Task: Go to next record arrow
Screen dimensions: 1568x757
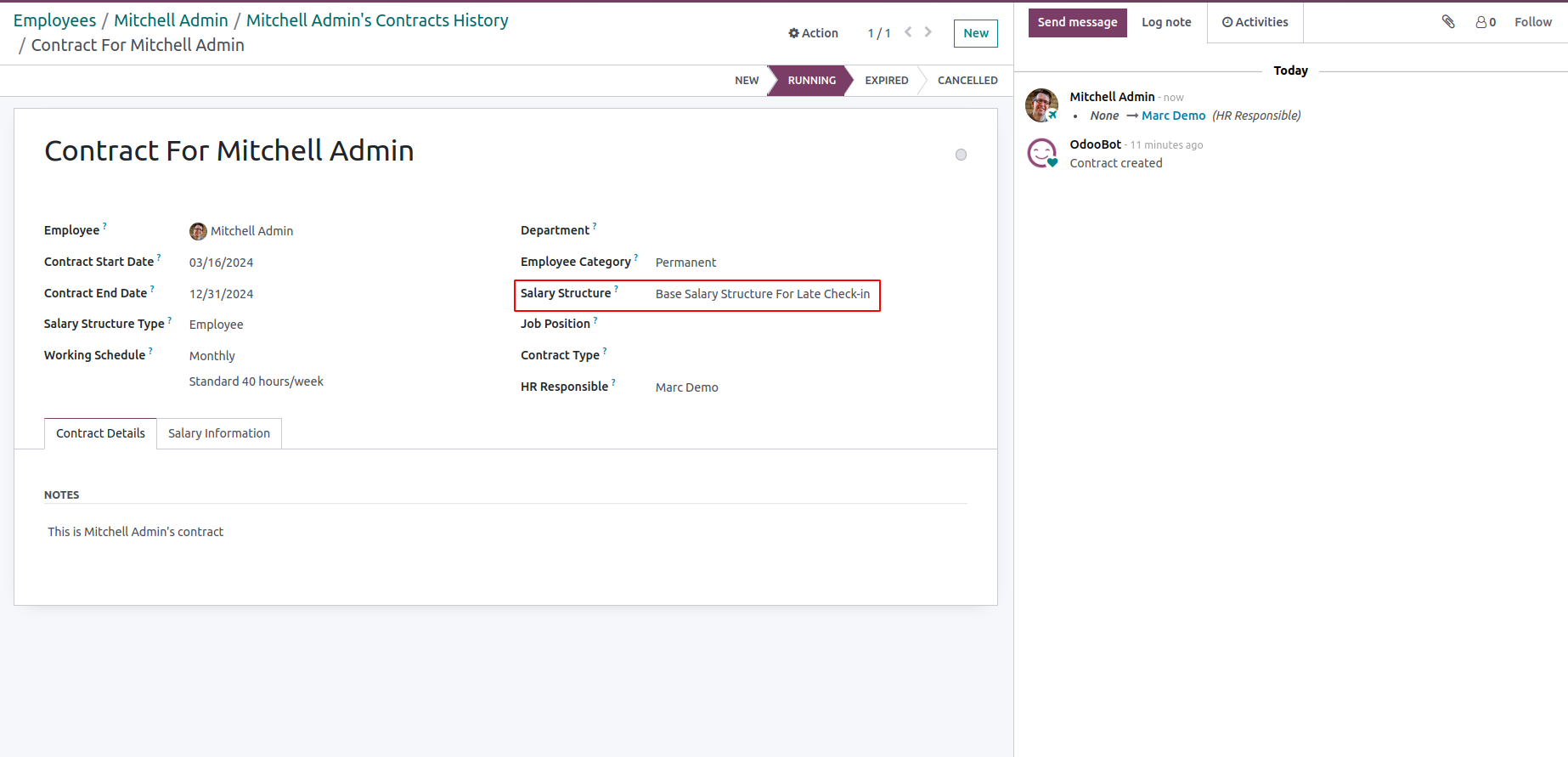Action: [928, 32]
